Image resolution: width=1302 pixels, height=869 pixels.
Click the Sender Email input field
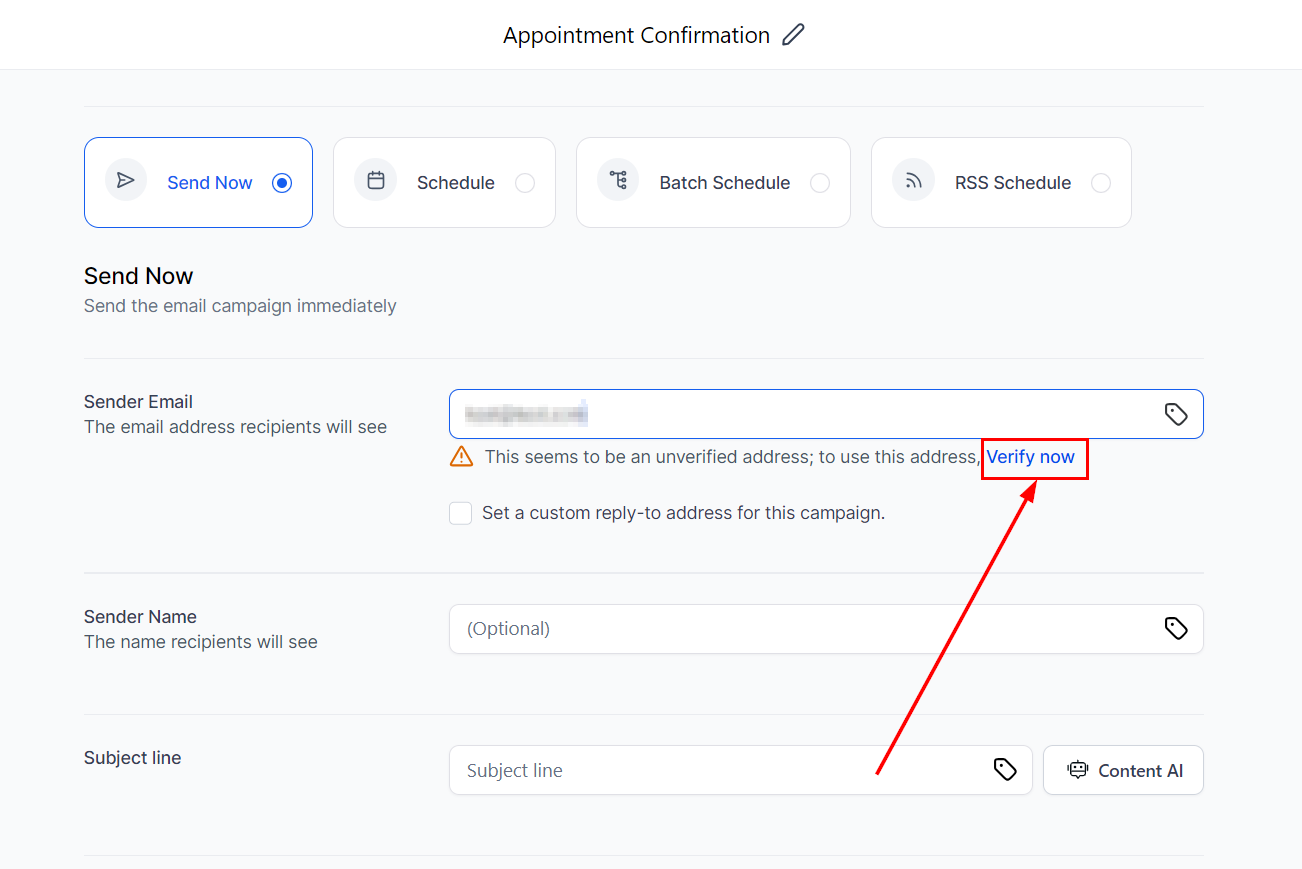(x=800, y=414)
